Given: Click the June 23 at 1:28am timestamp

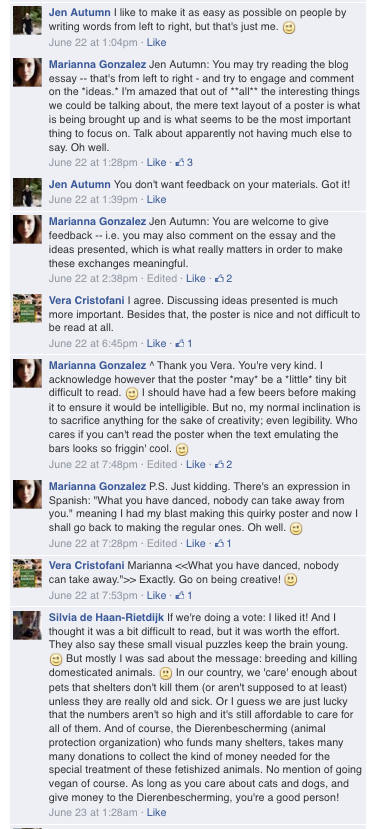Looking at the screenshot, I should [x=93, y=812].
